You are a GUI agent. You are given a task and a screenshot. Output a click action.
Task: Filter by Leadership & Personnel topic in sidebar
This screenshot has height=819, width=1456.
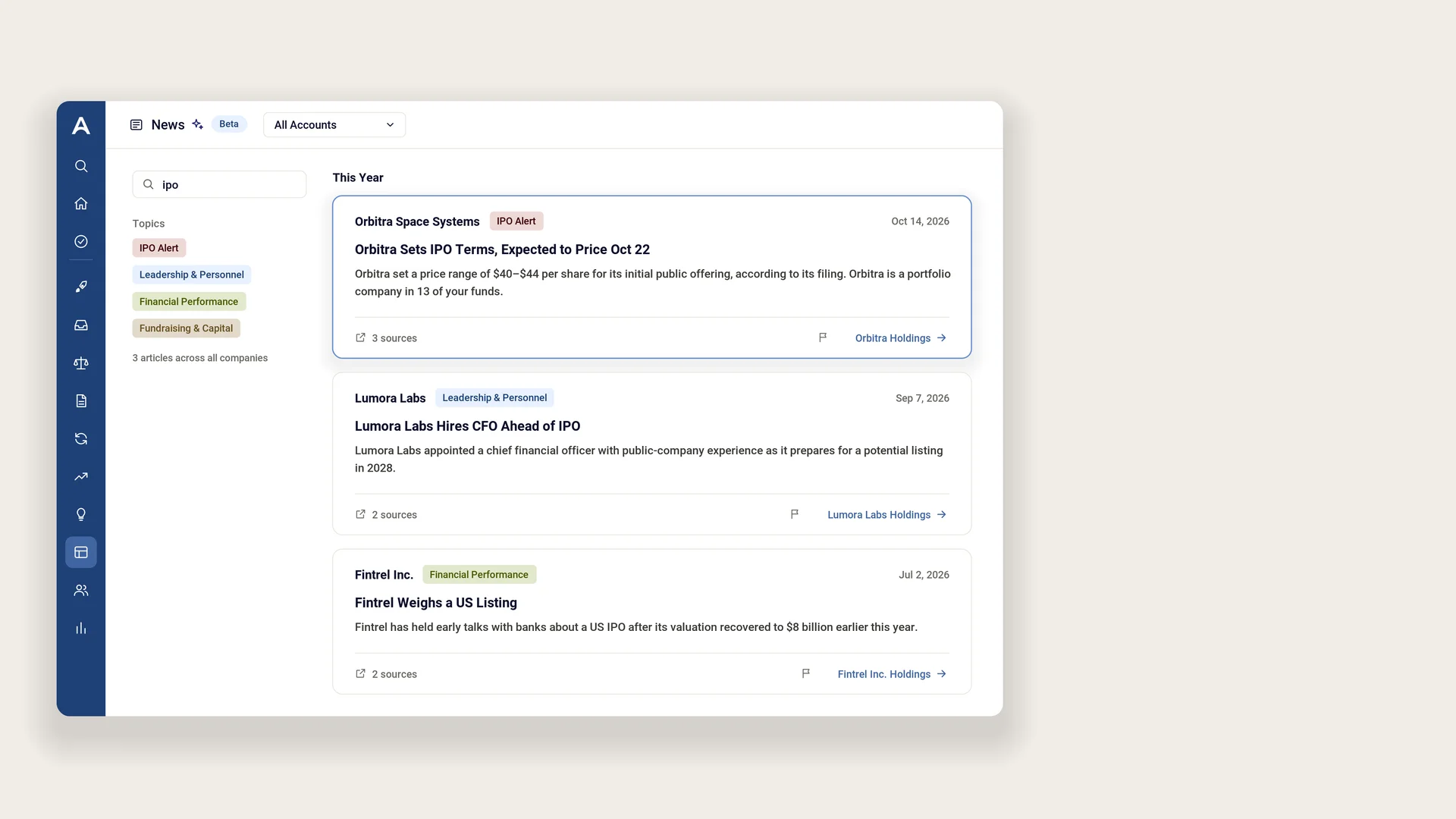click(192, 275)
